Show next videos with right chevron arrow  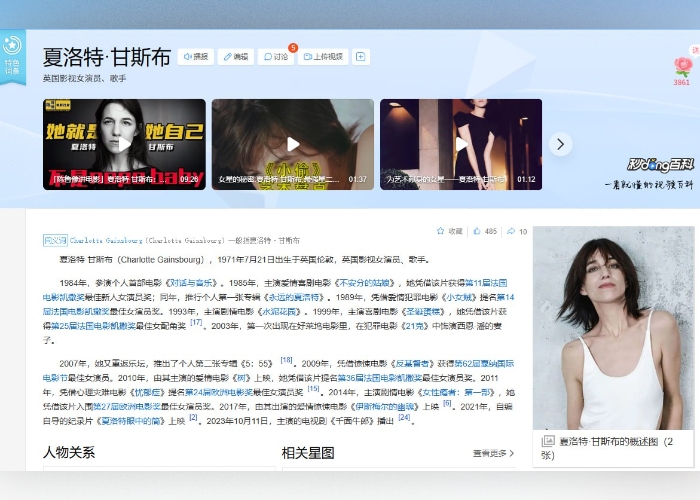(561, 144)
